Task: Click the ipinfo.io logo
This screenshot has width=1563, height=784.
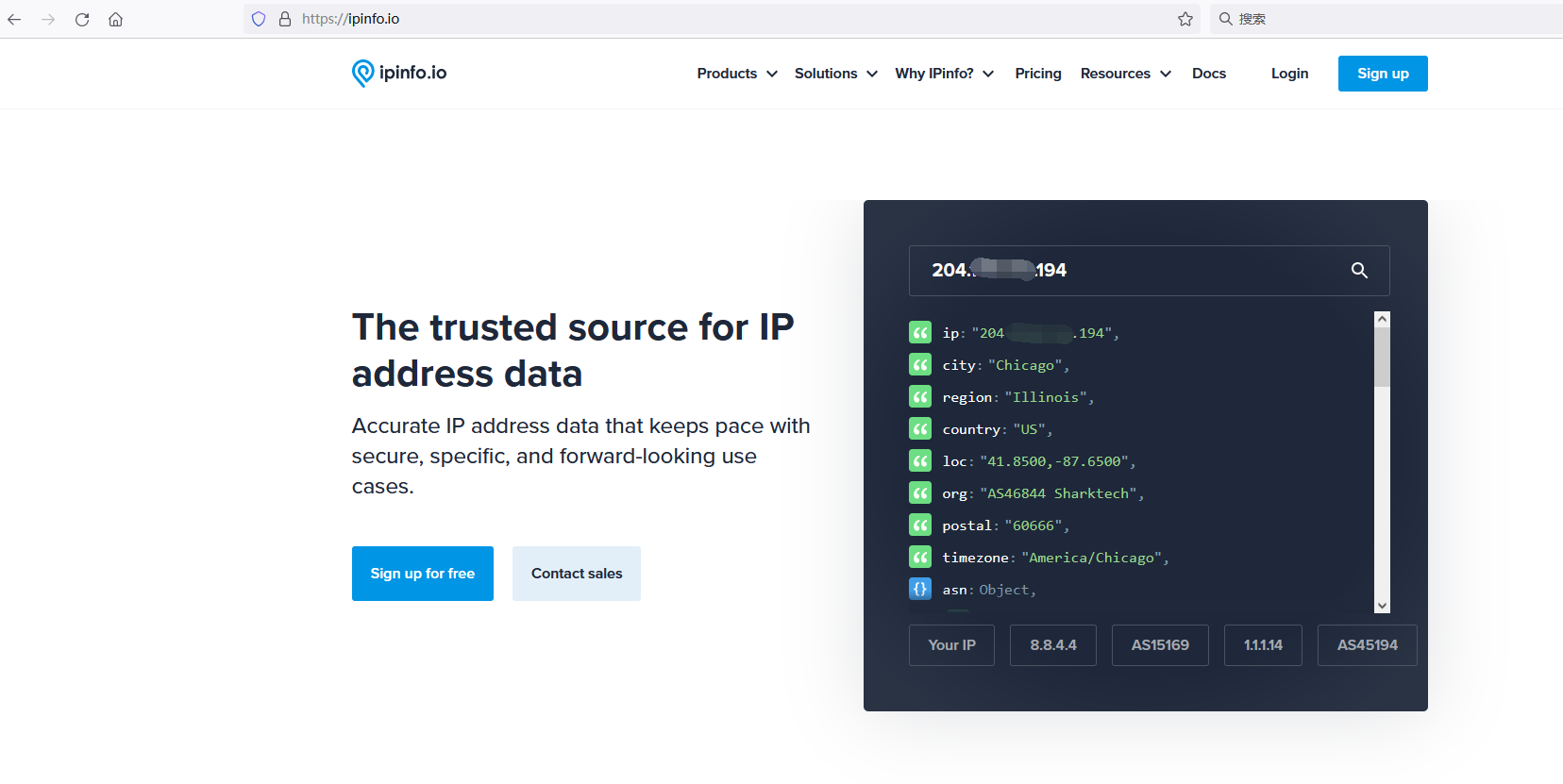Action: (x=399, y=73)
